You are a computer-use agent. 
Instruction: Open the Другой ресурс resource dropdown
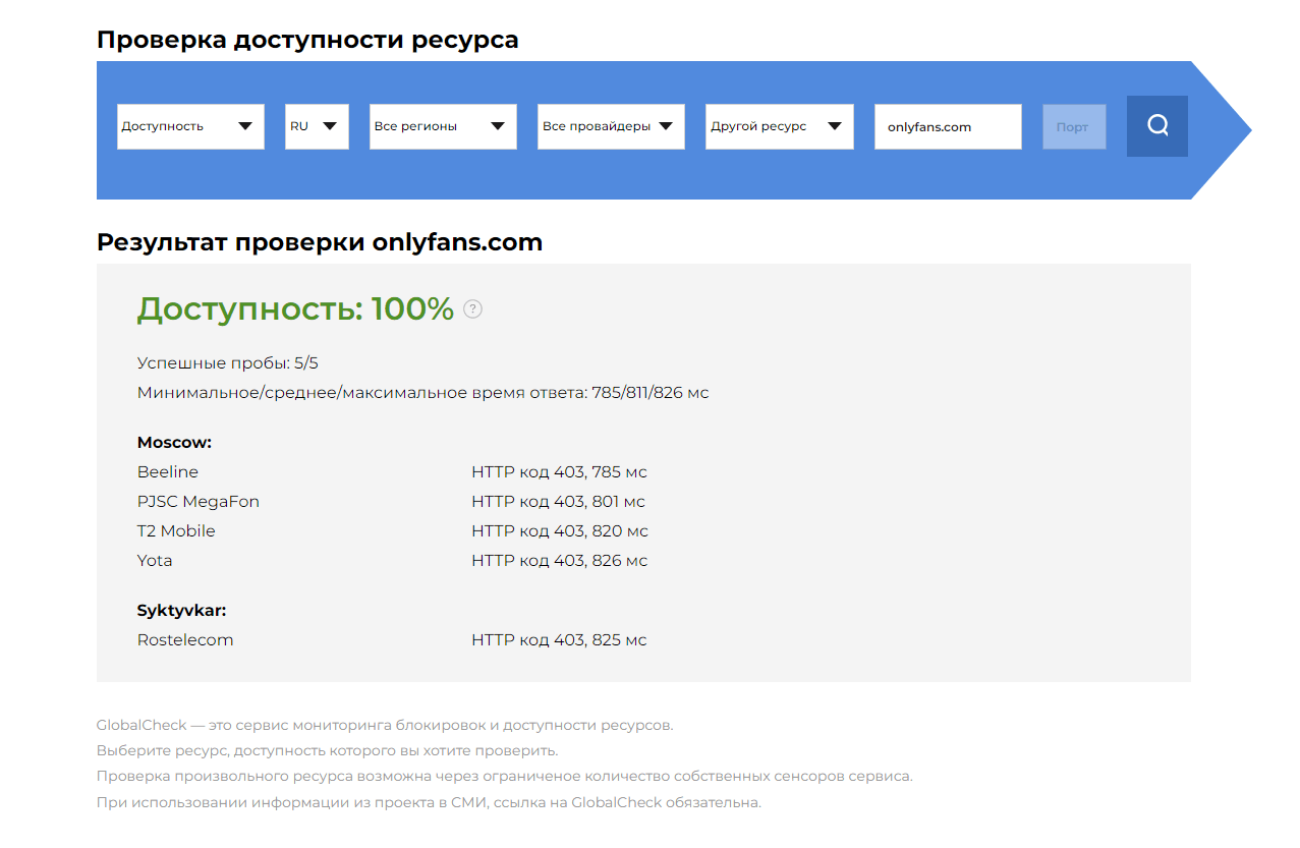point(779,126)
